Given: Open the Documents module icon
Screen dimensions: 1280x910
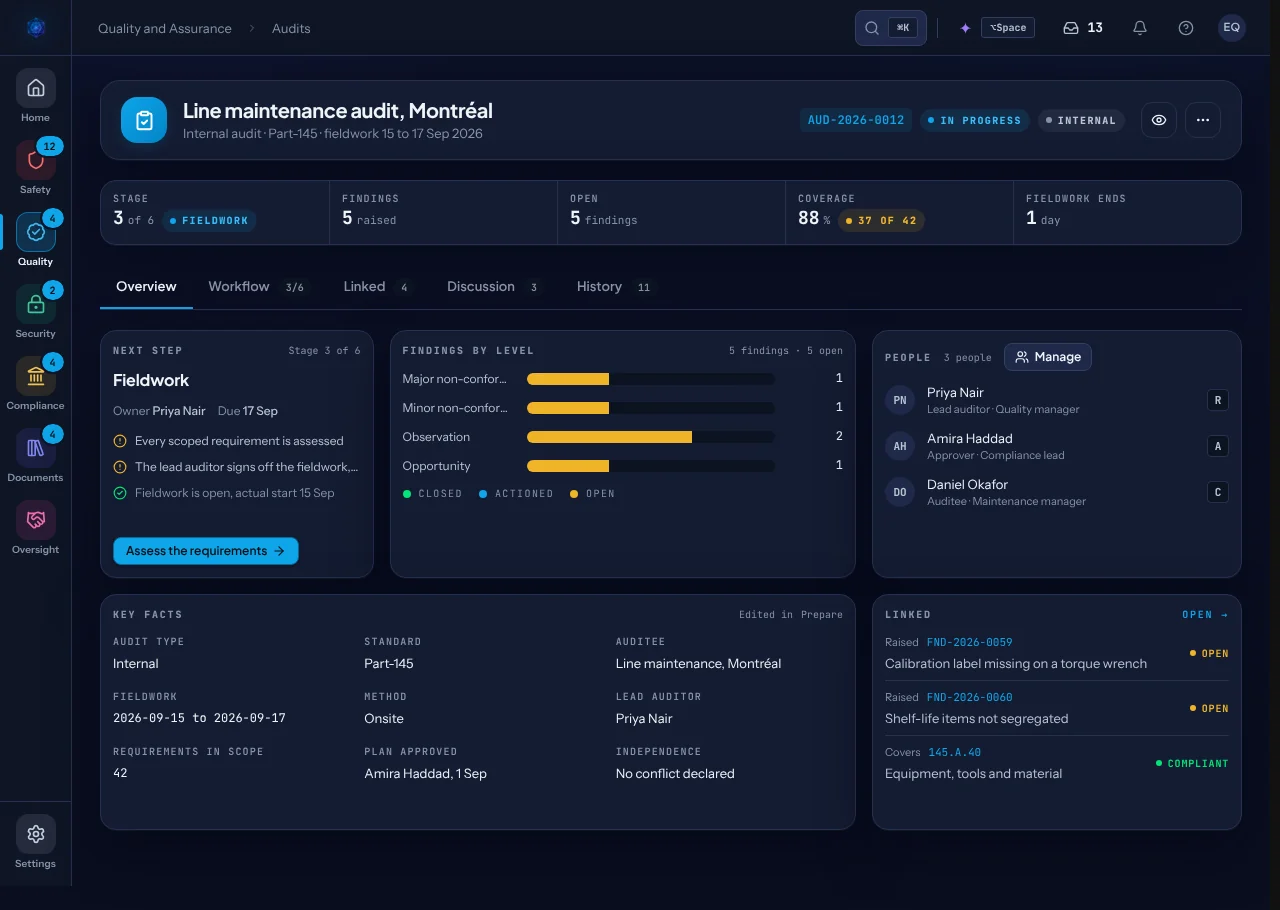Looking at the screenshot, I should pos(35,448).
